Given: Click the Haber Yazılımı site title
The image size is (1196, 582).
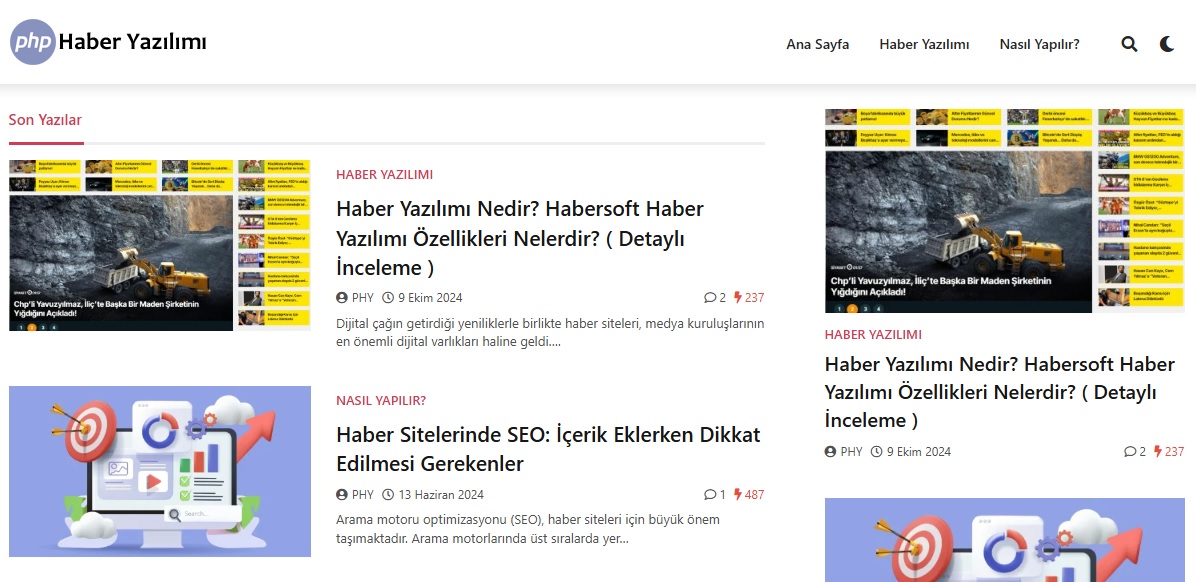Looking at the screenshot, I should [x=133, y=41].
